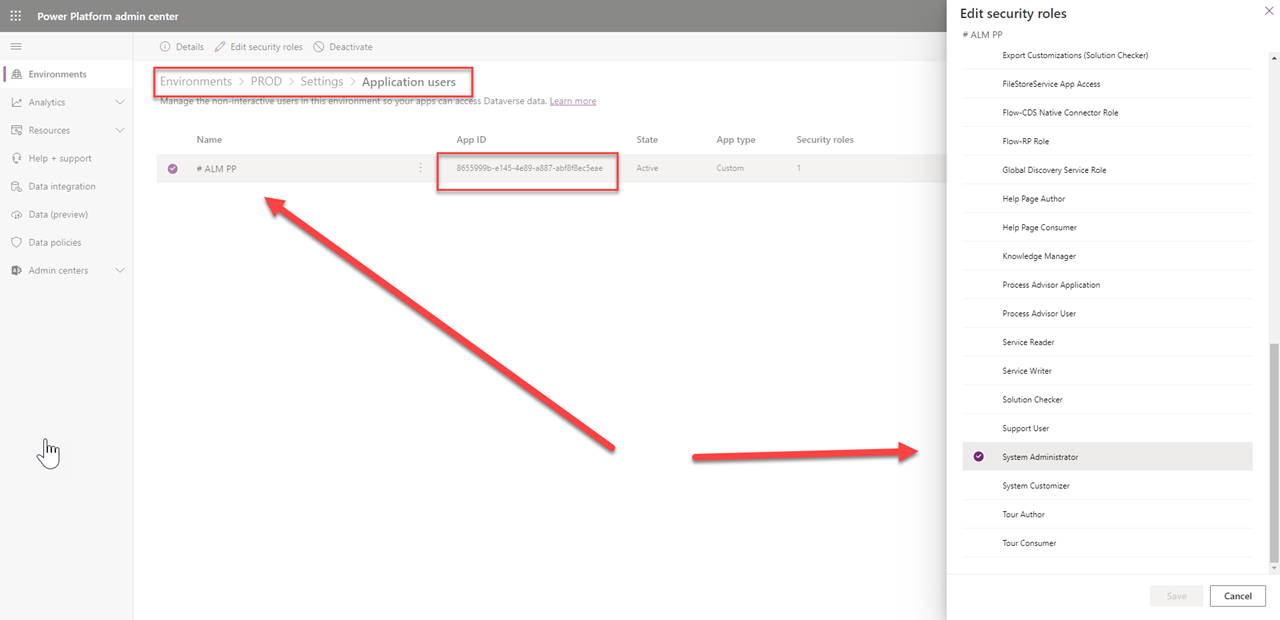Expand the Analytics navigation group
Viewport: 1280px width, 620px height.
pyautogui.click(x=120, y=103)
